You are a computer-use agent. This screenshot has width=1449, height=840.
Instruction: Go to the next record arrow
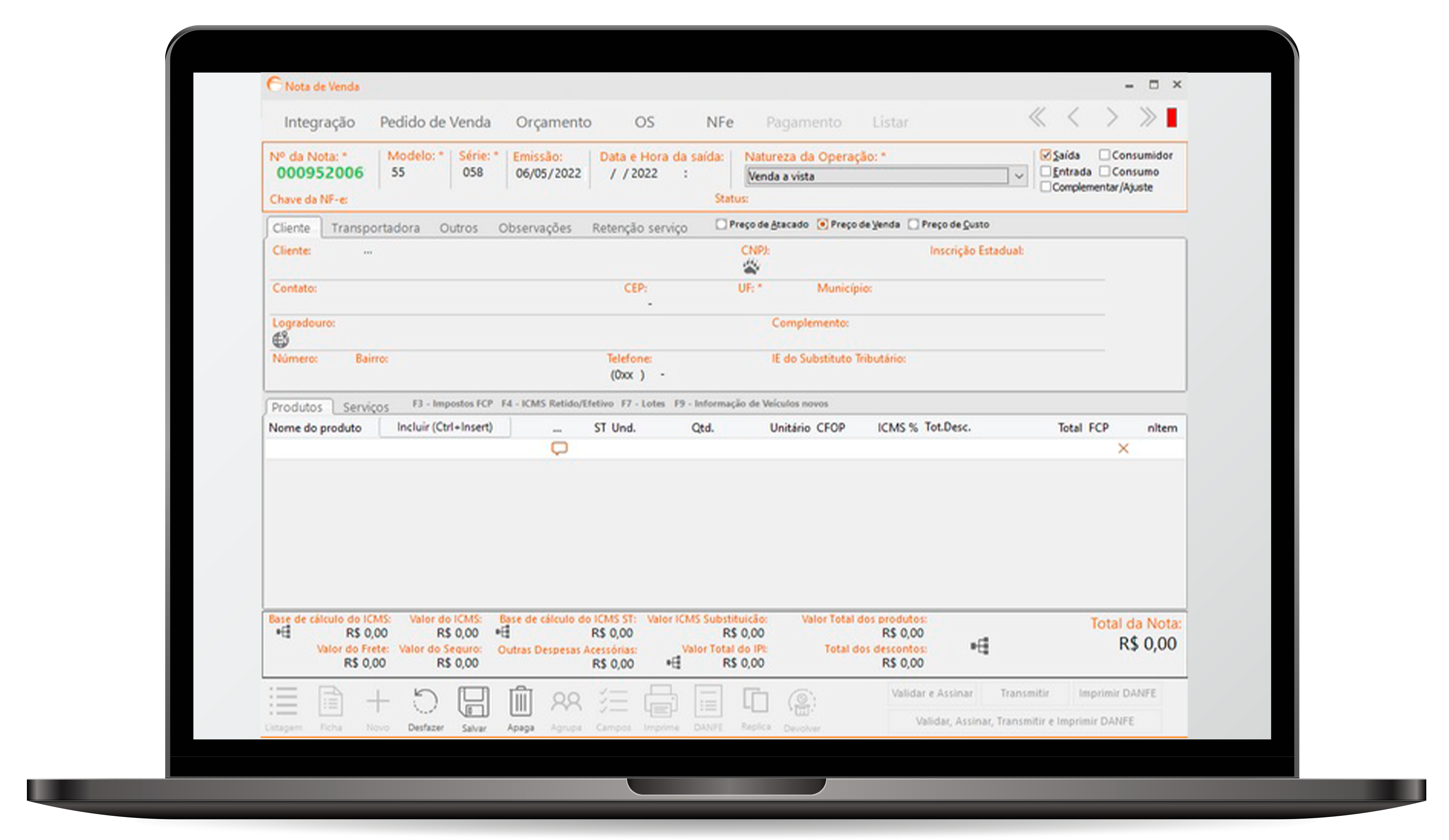click(1112, 117)
